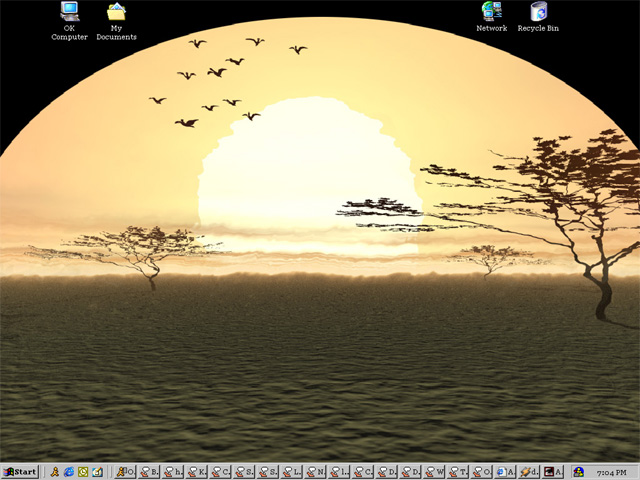
Task: Click the system tray icon beside clock
Action: click(579, 471)
